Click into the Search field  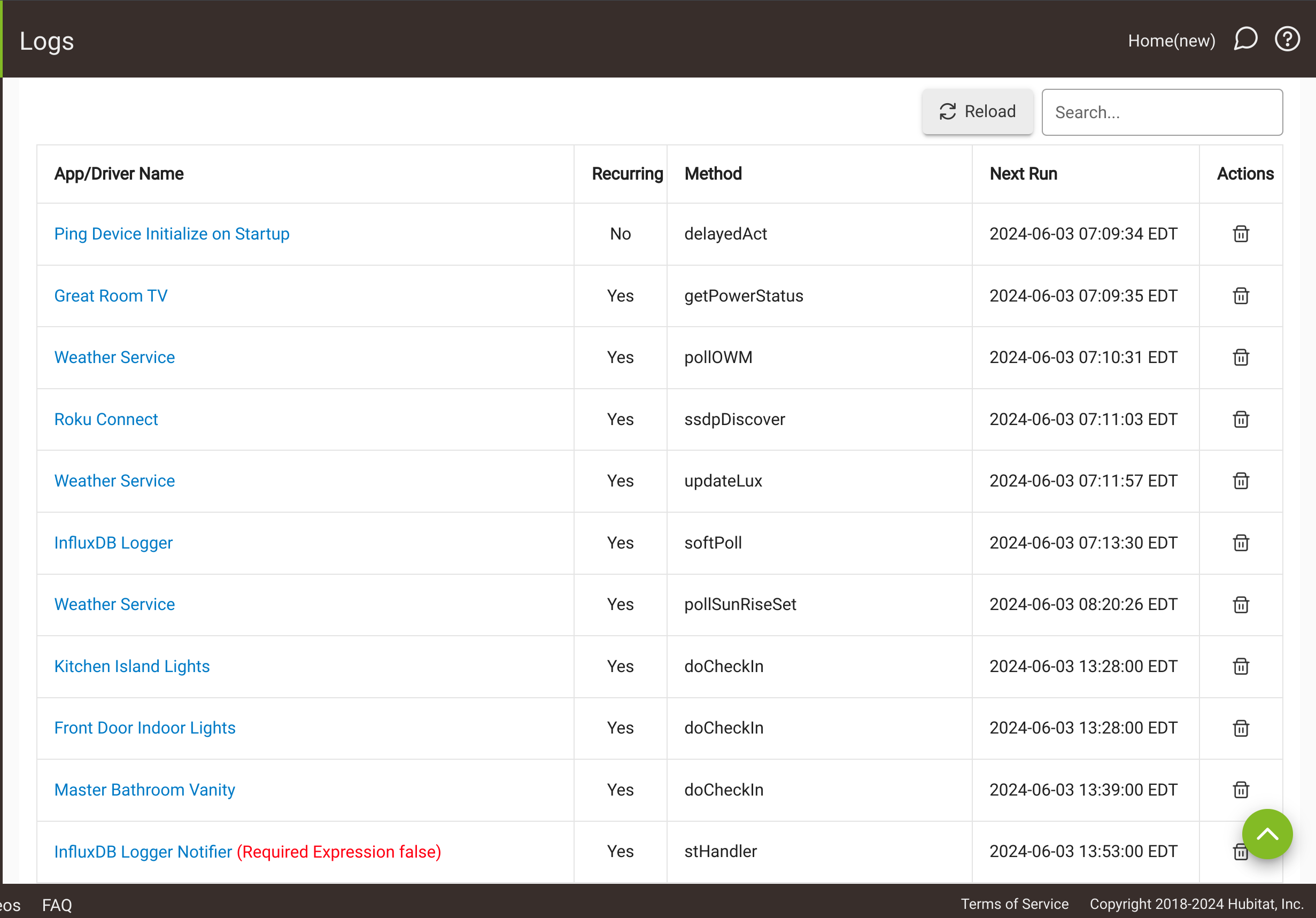tap(1162, 112)
